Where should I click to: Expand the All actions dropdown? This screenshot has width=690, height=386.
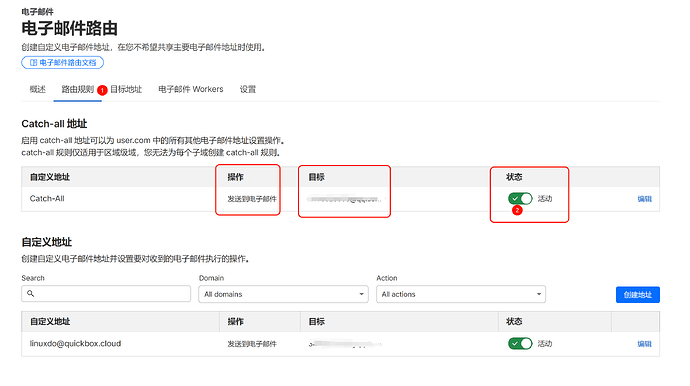tap(461, 294)
